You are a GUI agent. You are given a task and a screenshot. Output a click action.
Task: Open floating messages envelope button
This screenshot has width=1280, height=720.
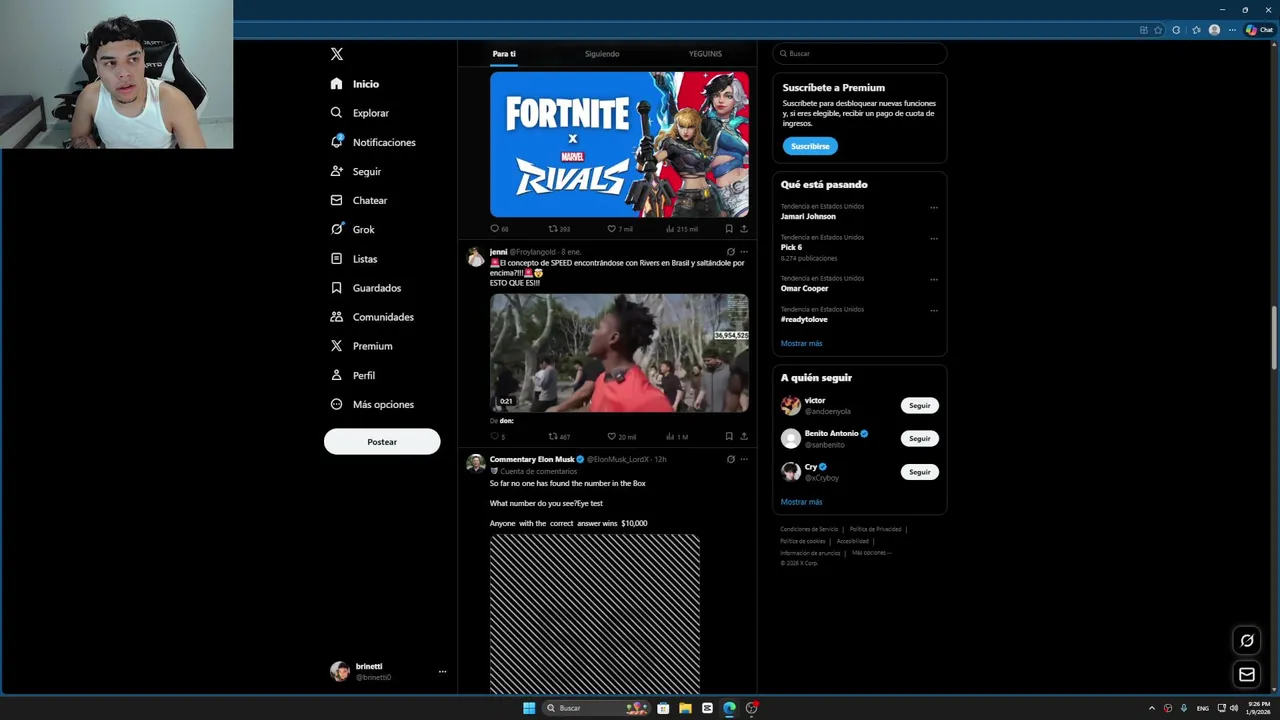[x=1247, y=675]
